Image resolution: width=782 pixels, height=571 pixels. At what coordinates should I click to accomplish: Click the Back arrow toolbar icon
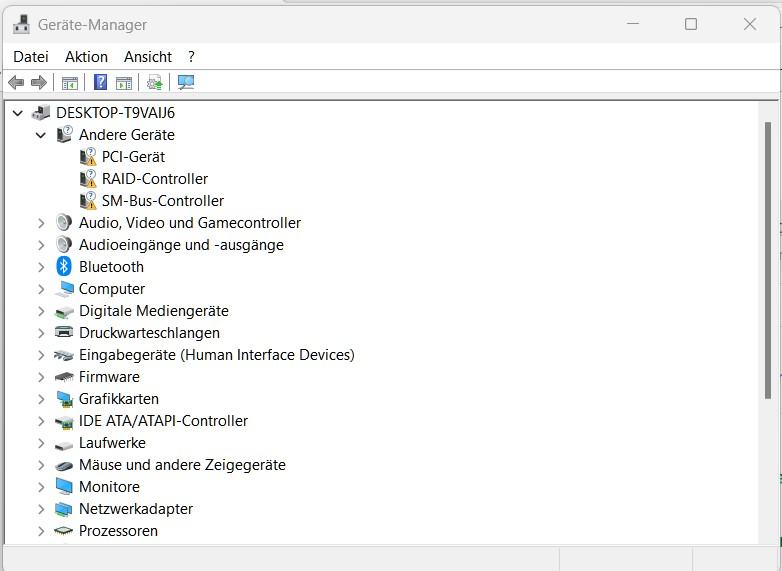16,82
